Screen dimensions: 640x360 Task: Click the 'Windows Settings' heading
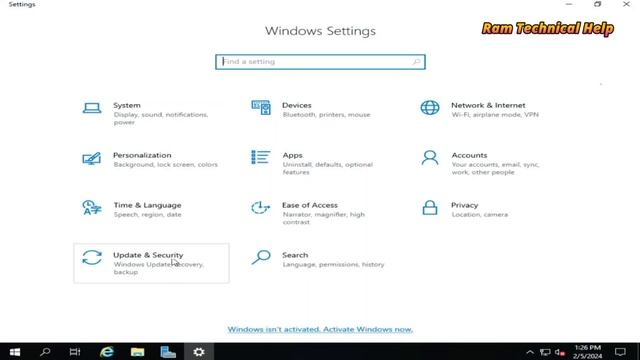coord(320,31)
